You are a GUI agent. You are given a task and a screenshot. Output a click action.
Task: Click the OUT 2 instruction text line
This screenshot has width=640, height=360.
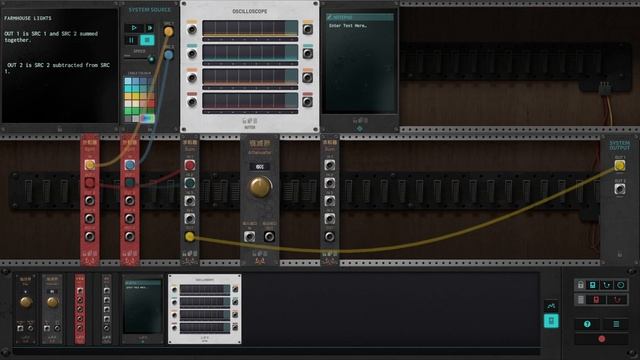point(58,68)
